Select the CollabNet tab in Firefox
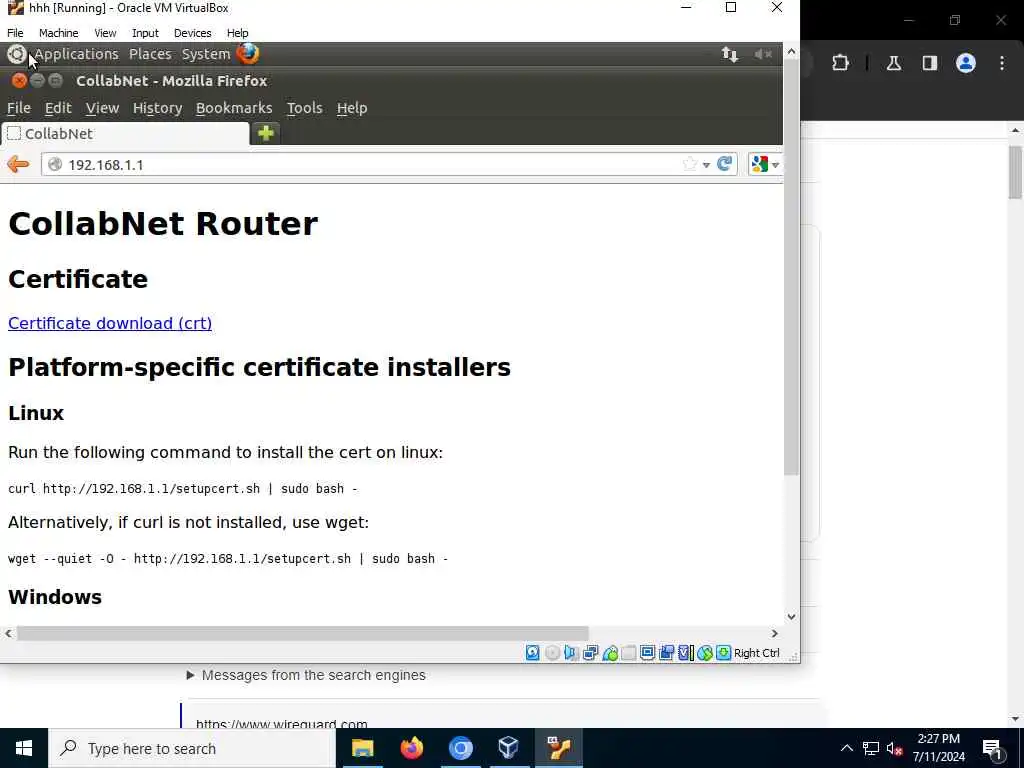The image size is (1024, 768). pos(125,133)
